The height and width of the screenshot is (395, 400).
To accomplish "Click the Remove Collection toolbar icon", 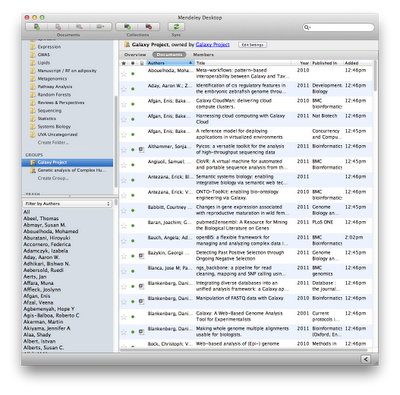I will tap(149, 27).
